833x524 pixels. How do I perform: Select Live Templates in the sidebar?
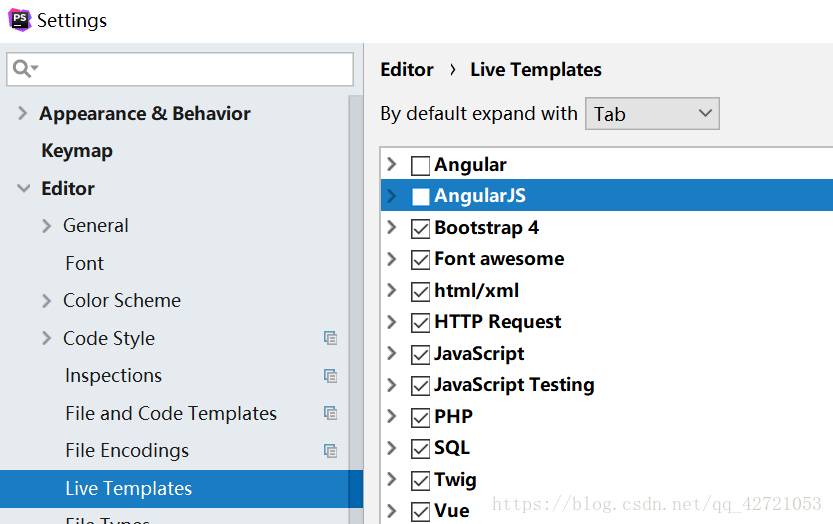pyautogui.click(x=129, y=488)
